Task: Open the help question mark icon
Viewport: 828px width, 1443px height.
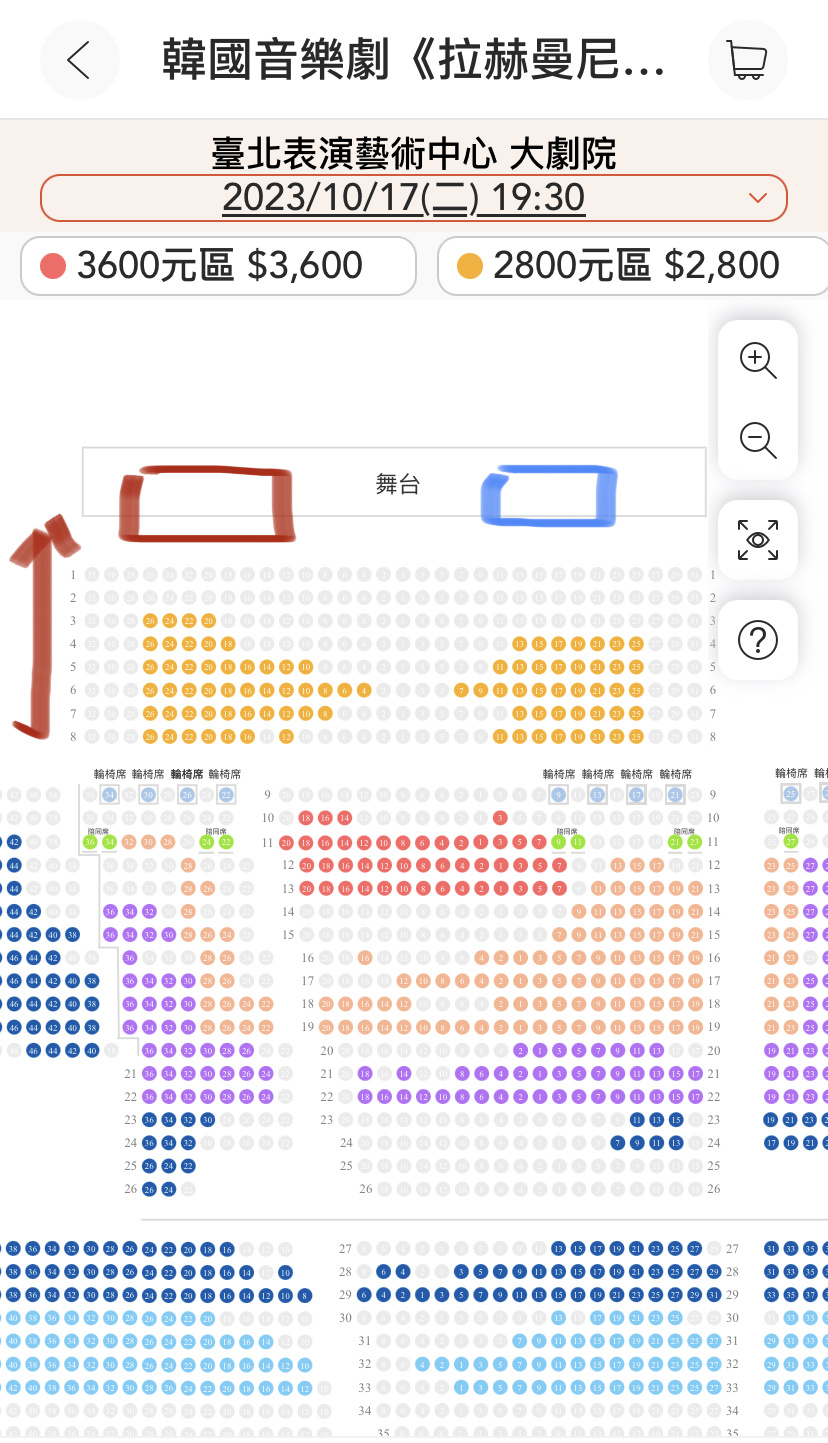Action: [758, 640]
